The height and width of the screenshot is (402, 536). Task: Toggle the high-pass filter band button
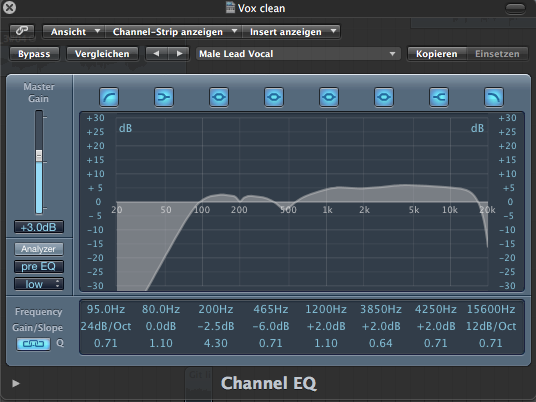pyautogui.click(x=109, y=97)
